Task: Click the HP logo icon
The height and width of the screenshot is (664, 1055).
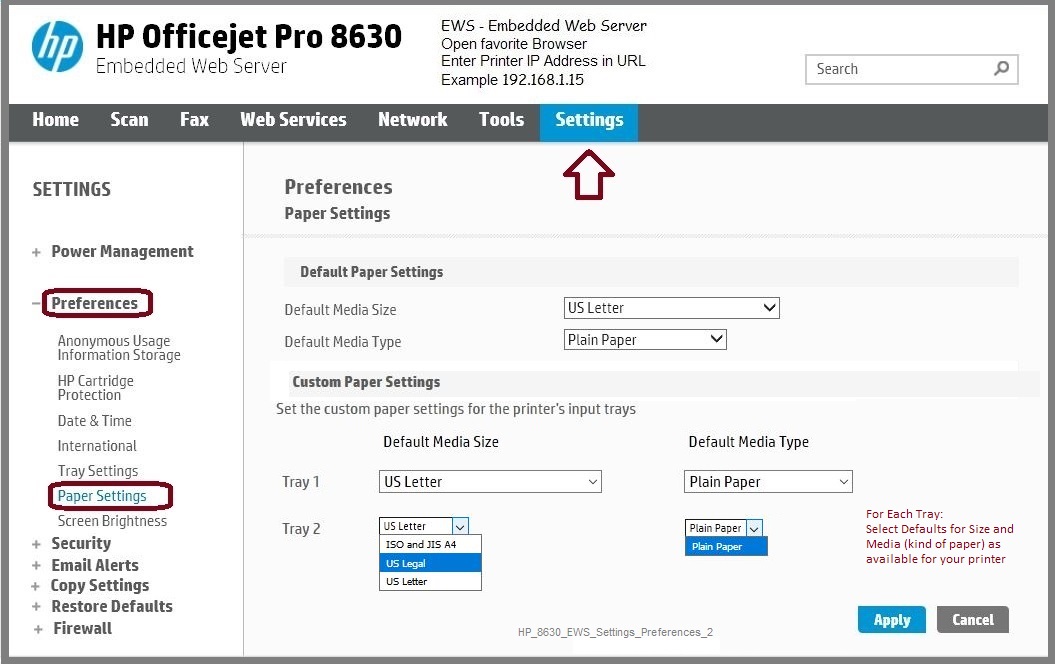Action: pyautogui.click(x=57, y=46)
